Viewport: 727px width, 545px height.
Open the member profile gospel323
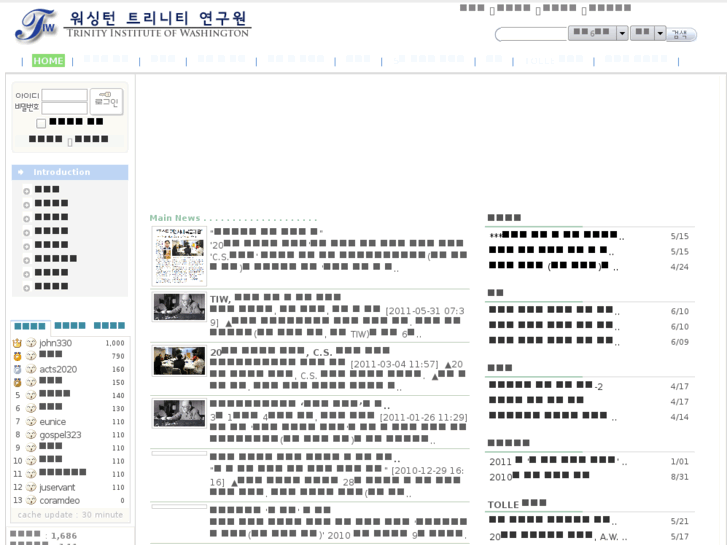click(60, 435)
